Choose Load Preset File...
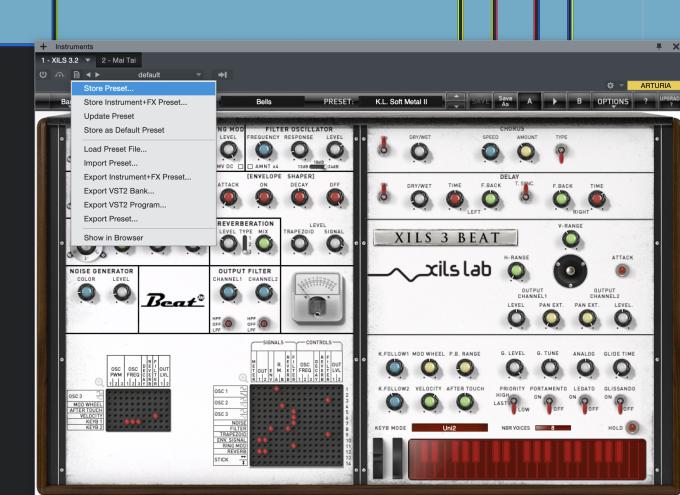680x495 pixels. point(144,149)
